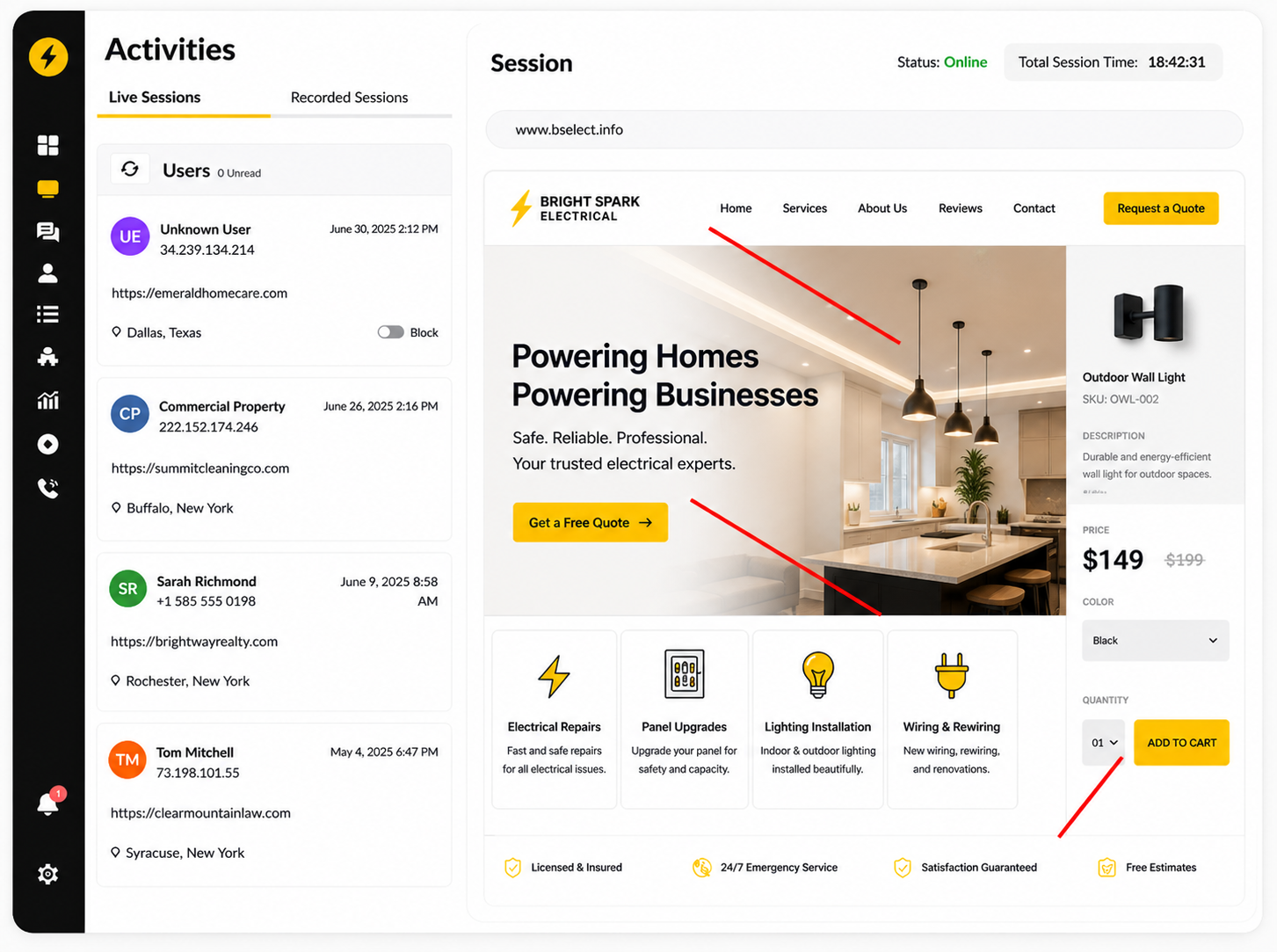The height and width of the screenshot is (952, 1277).
Task: Open Services in website navigation
Action: (x=805, y=208)
